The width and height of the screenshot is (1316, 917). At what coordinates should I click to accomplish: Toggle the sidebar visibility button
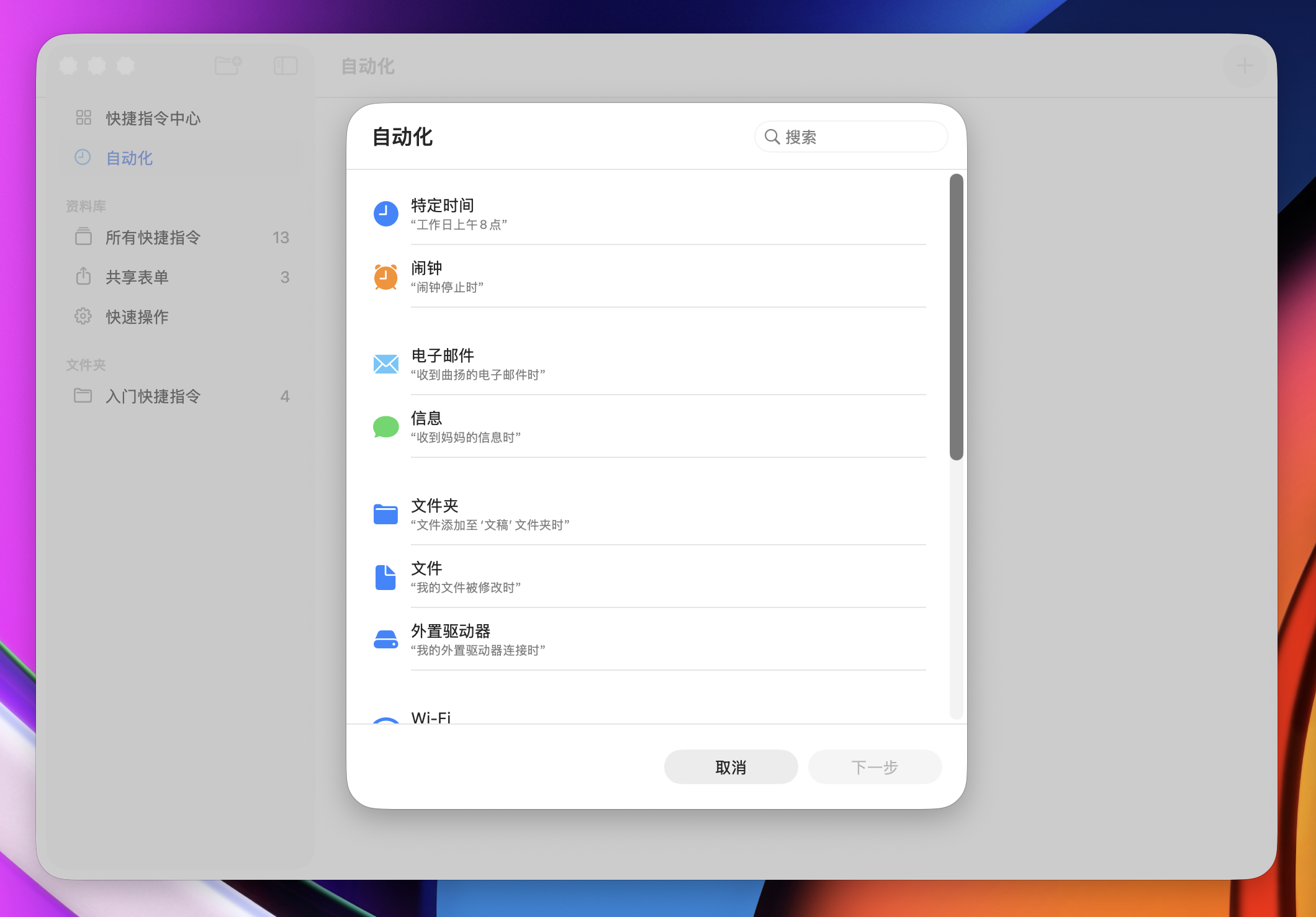[x=286, y=66]
